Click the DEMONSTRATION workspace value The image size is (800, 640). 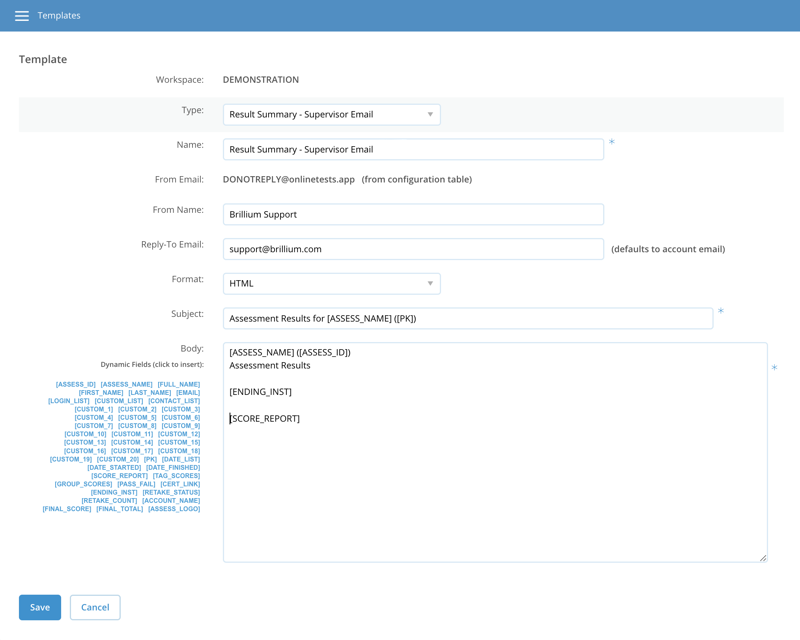(261, 80)
